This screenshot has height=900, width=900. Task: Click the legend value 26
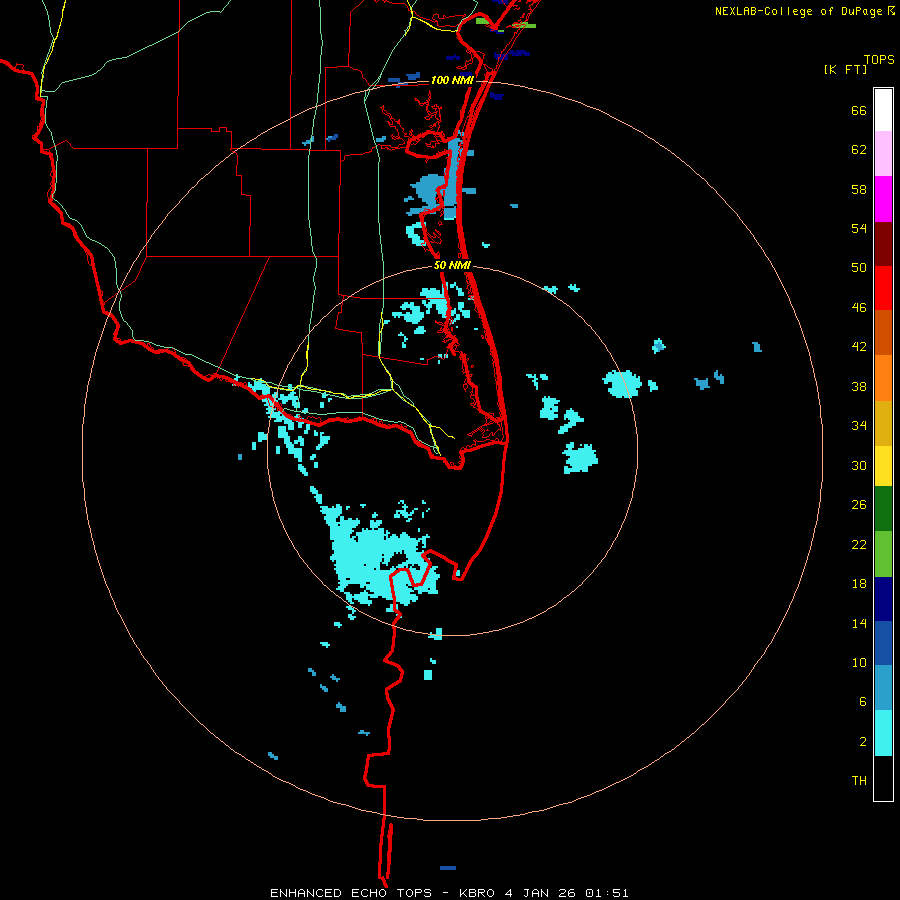[x=859, y=505]
